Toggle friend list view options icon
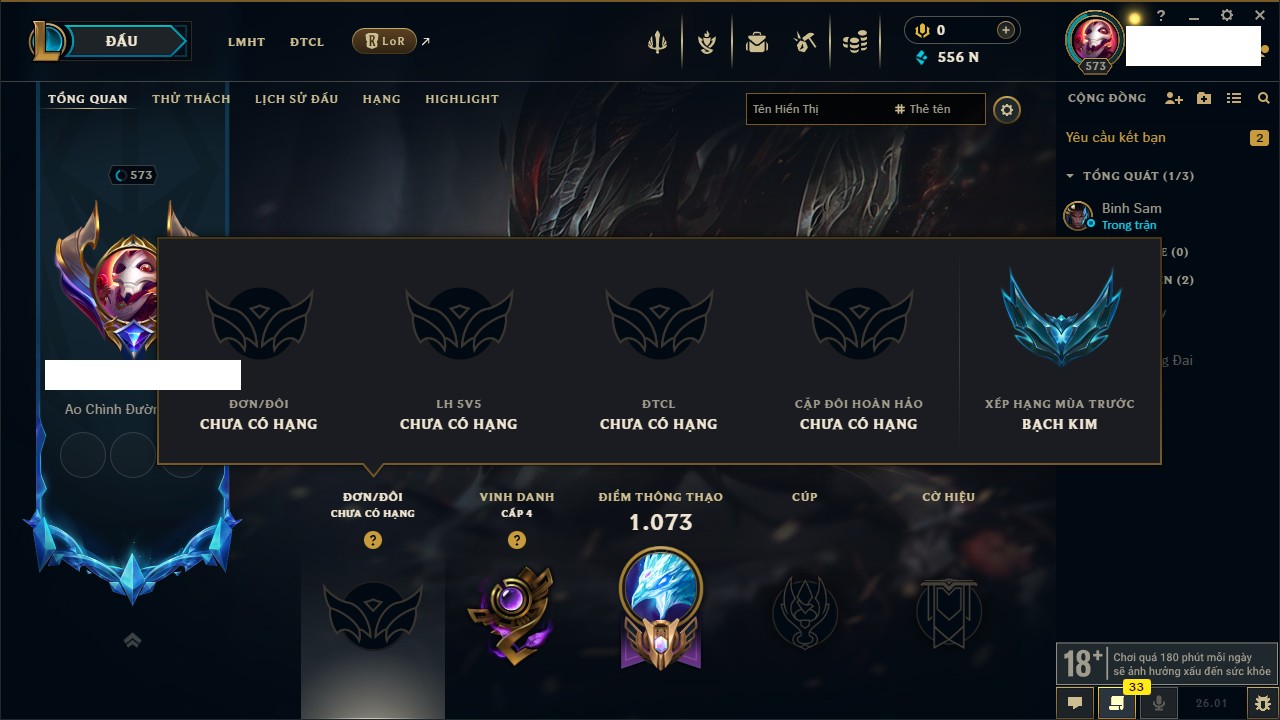This screenshot has width=1280, height=720. pos(1234,99)
